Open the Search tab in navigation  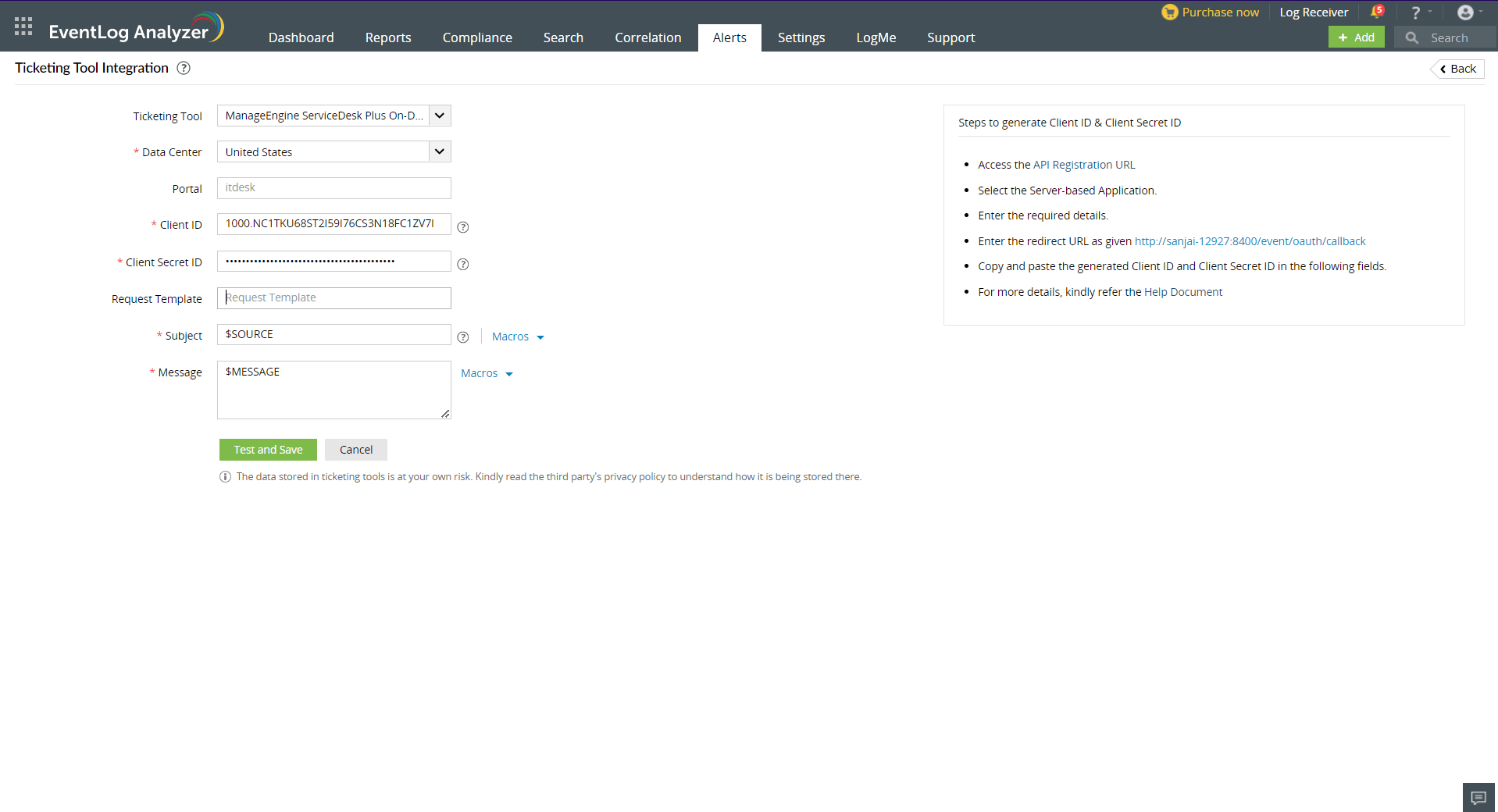click(x=563, y=37)
